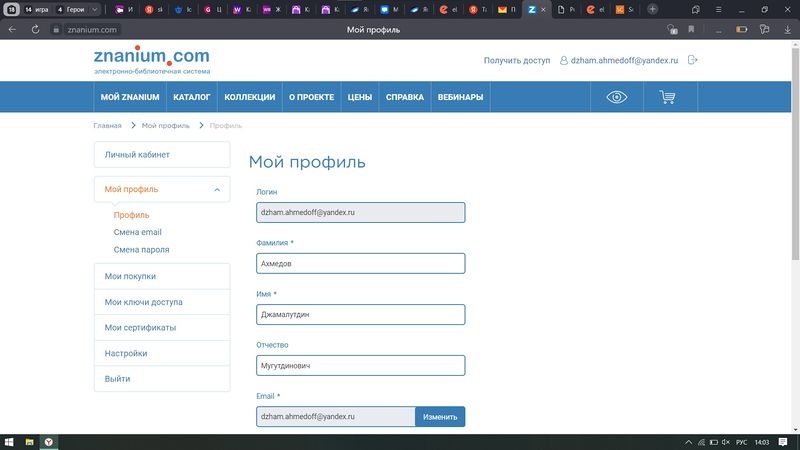Go to Главная in breadcrumbs
The image size is (800, 450).
point(107,126)
